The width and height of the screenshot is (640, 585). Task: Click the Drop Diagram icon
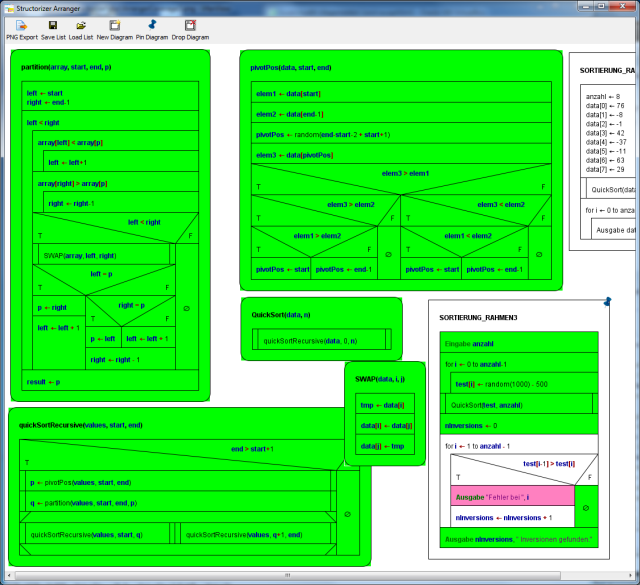190,25
